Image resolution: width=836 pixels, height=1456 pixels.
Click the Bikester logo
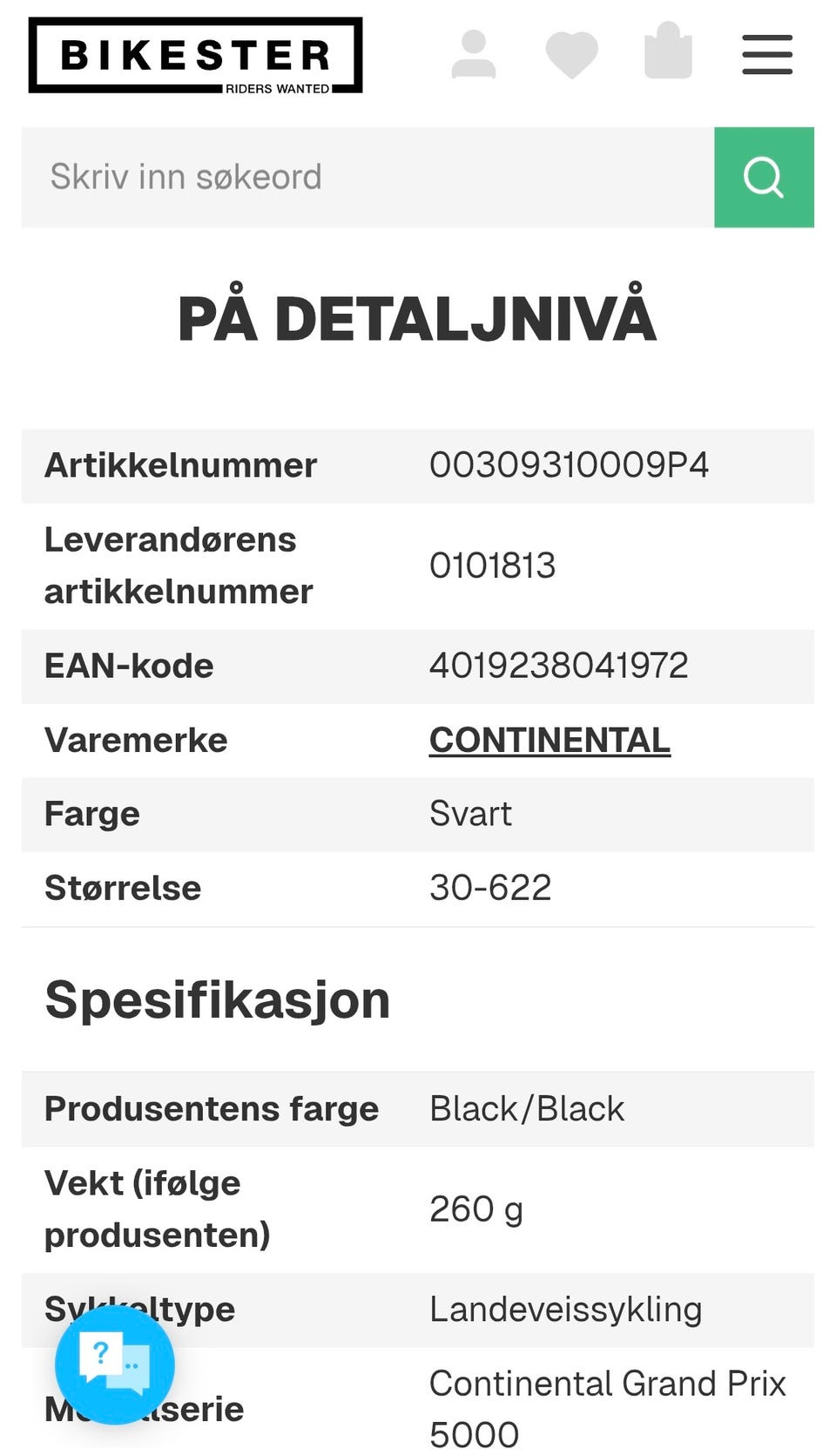coord(195,56)
